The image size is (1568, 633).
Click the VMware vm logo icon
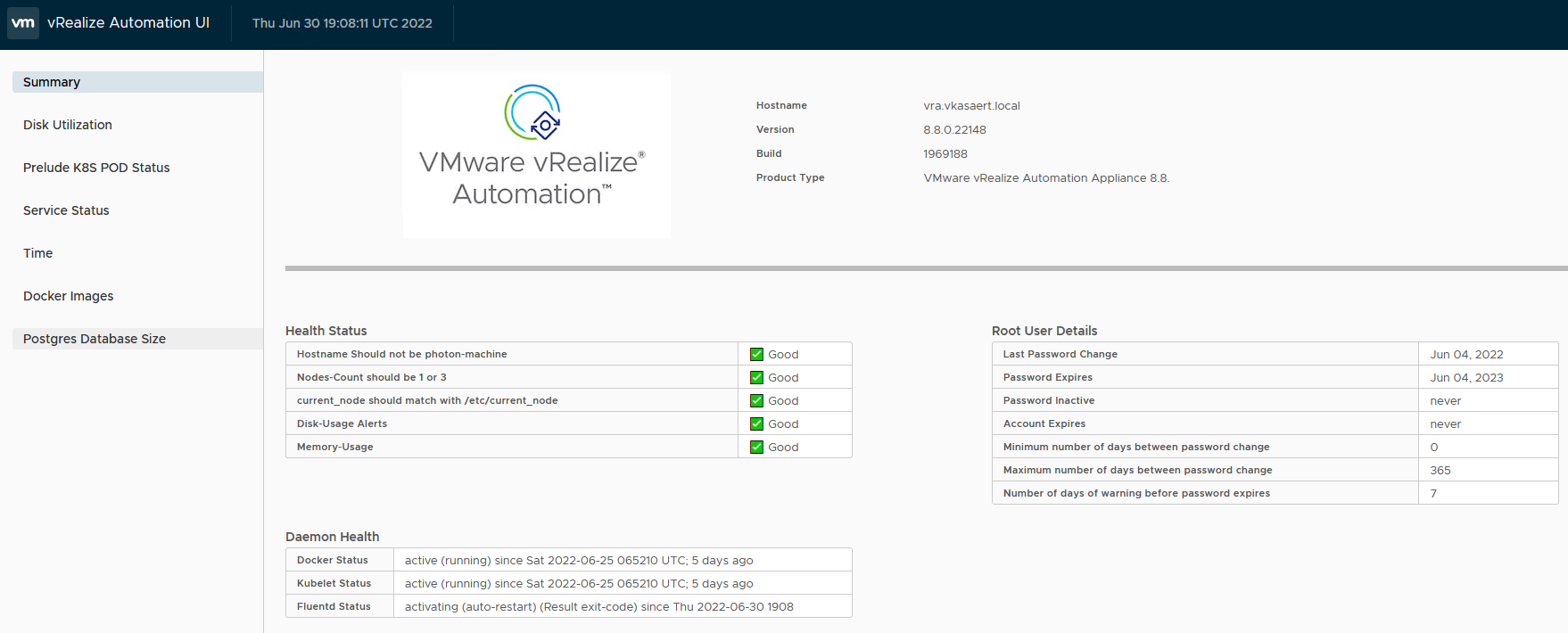click(23, 23)
